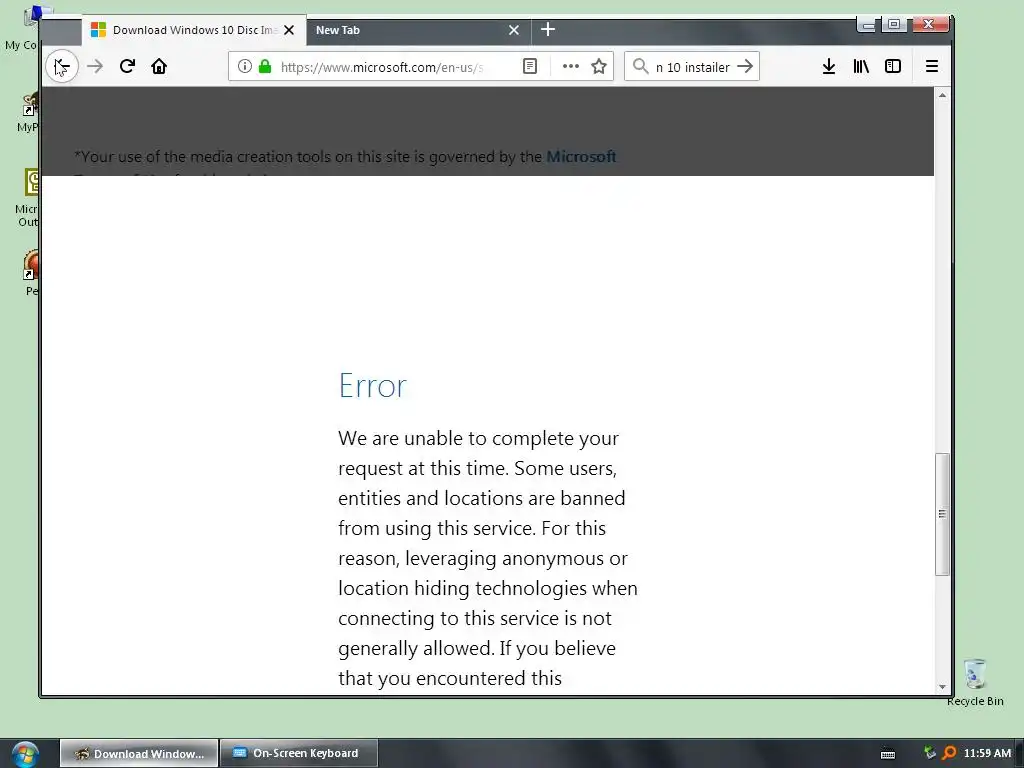Toggle the Firefox sidebar
The width and height of the screenshot is (1024, 768).
pyautogui.click(x=893, y=66)
